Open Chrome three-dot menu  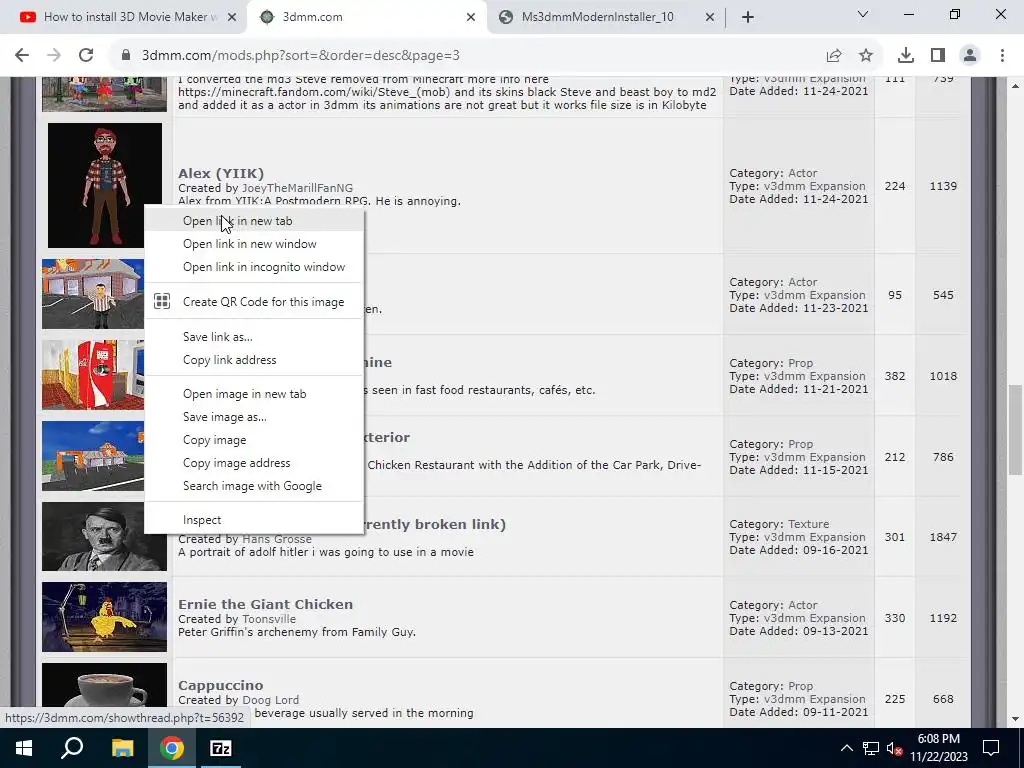click(1002, 56)
